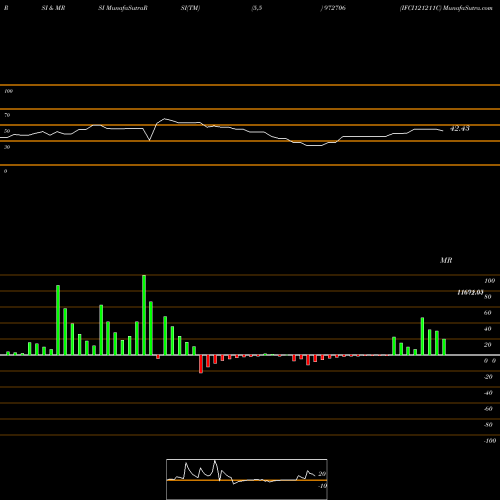Click the 'SI(TM)' header text
This screenshot has height=500, width=500.
190,8
